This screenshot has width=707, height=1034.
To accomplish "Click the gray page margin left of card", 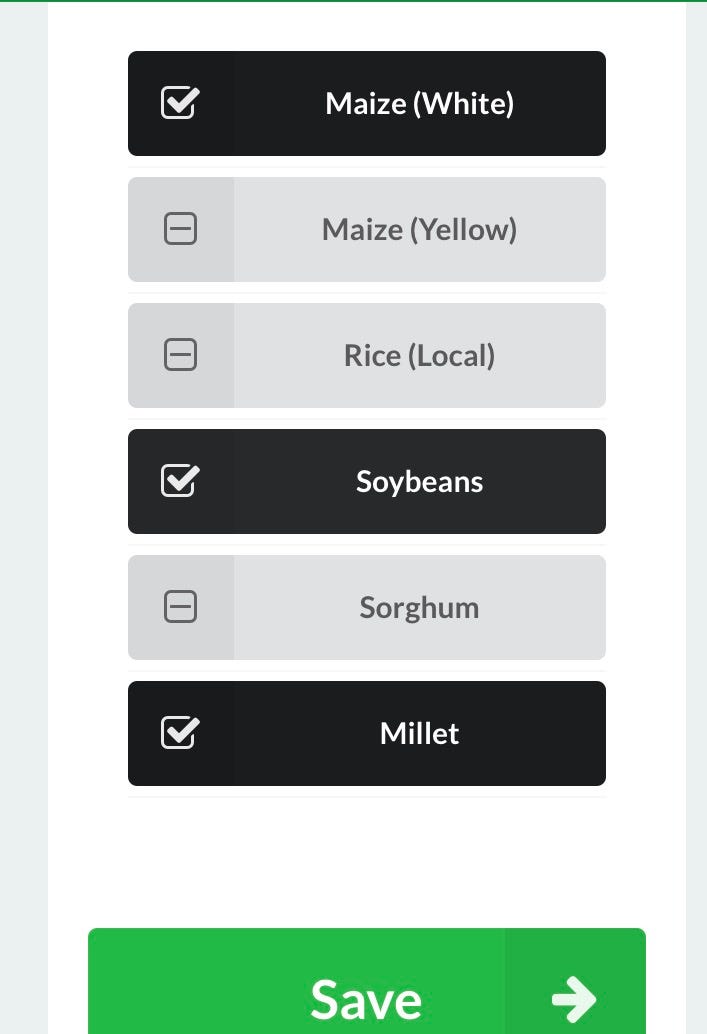I will click(24, 518).
